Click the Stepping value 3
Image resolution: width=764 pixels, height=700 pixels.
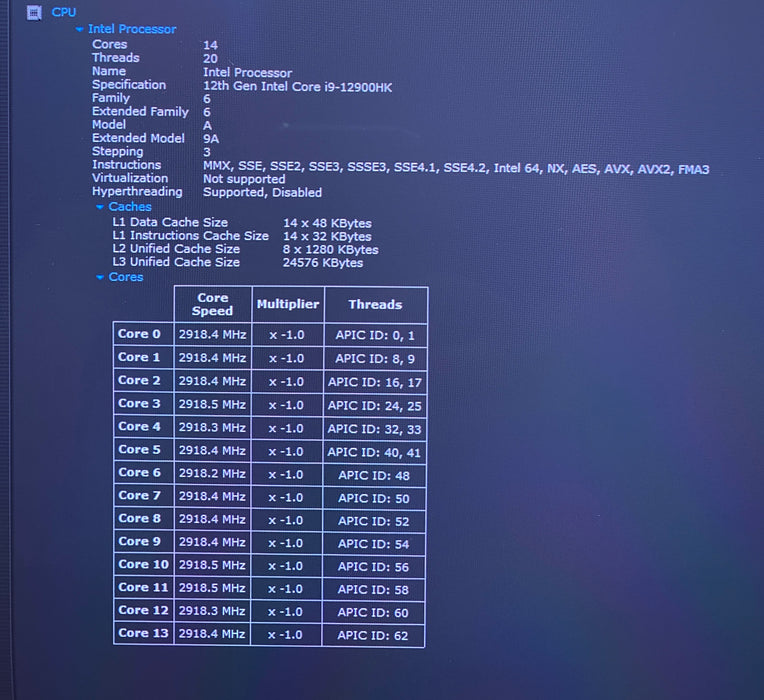[207, 152]
